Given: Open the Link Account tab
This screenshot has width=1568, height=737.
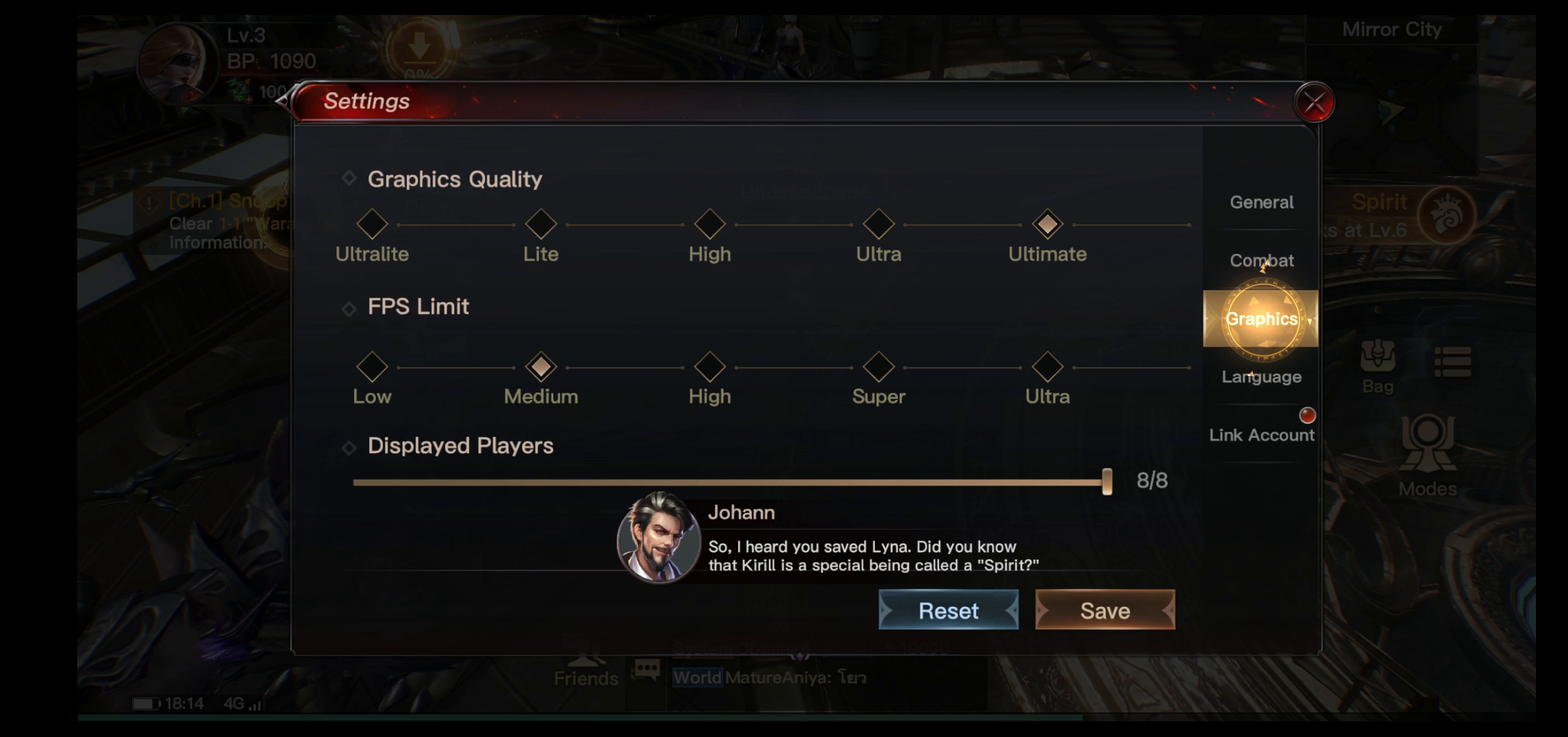Looking at the screenshot, I should 1261,435.
